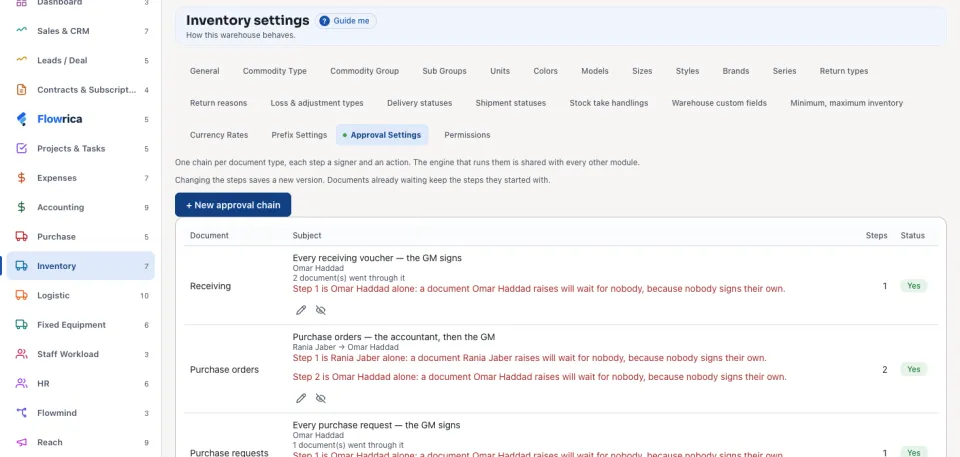Open the Permissions tab
Screen dimensions: 960x457
(467, 135)
